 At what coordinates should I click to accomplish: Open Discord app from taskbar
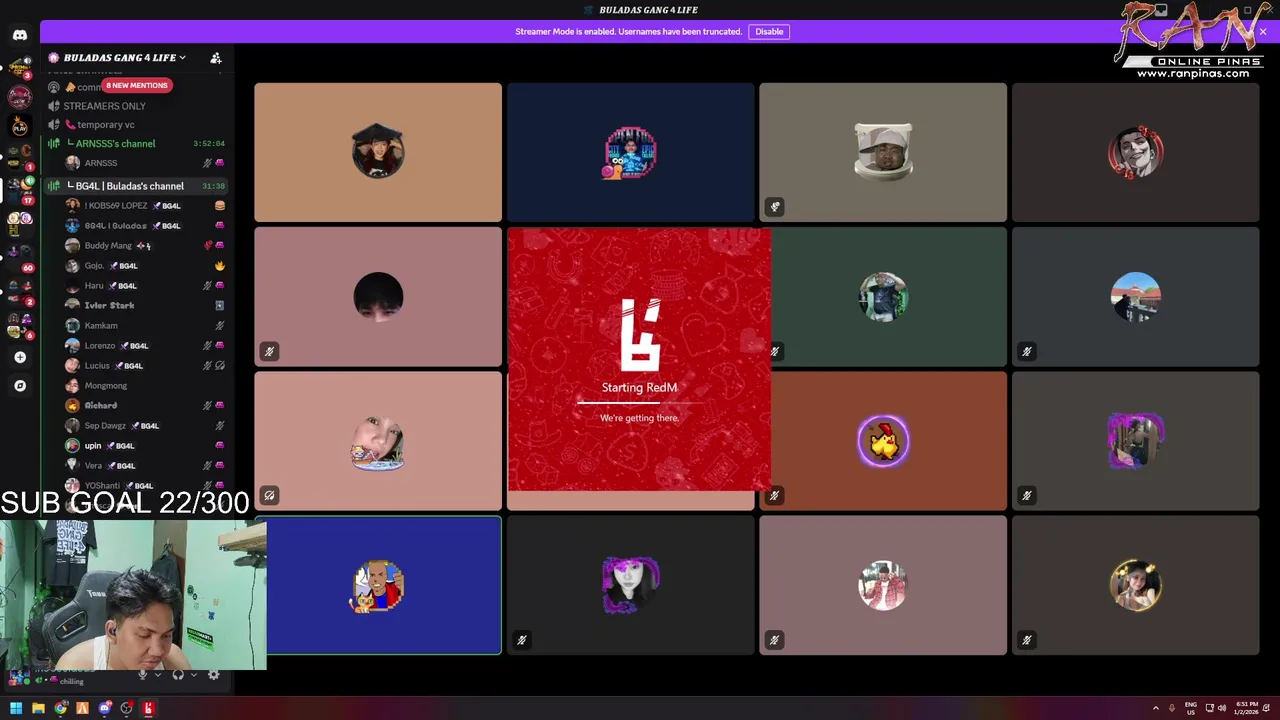point(104,708)
